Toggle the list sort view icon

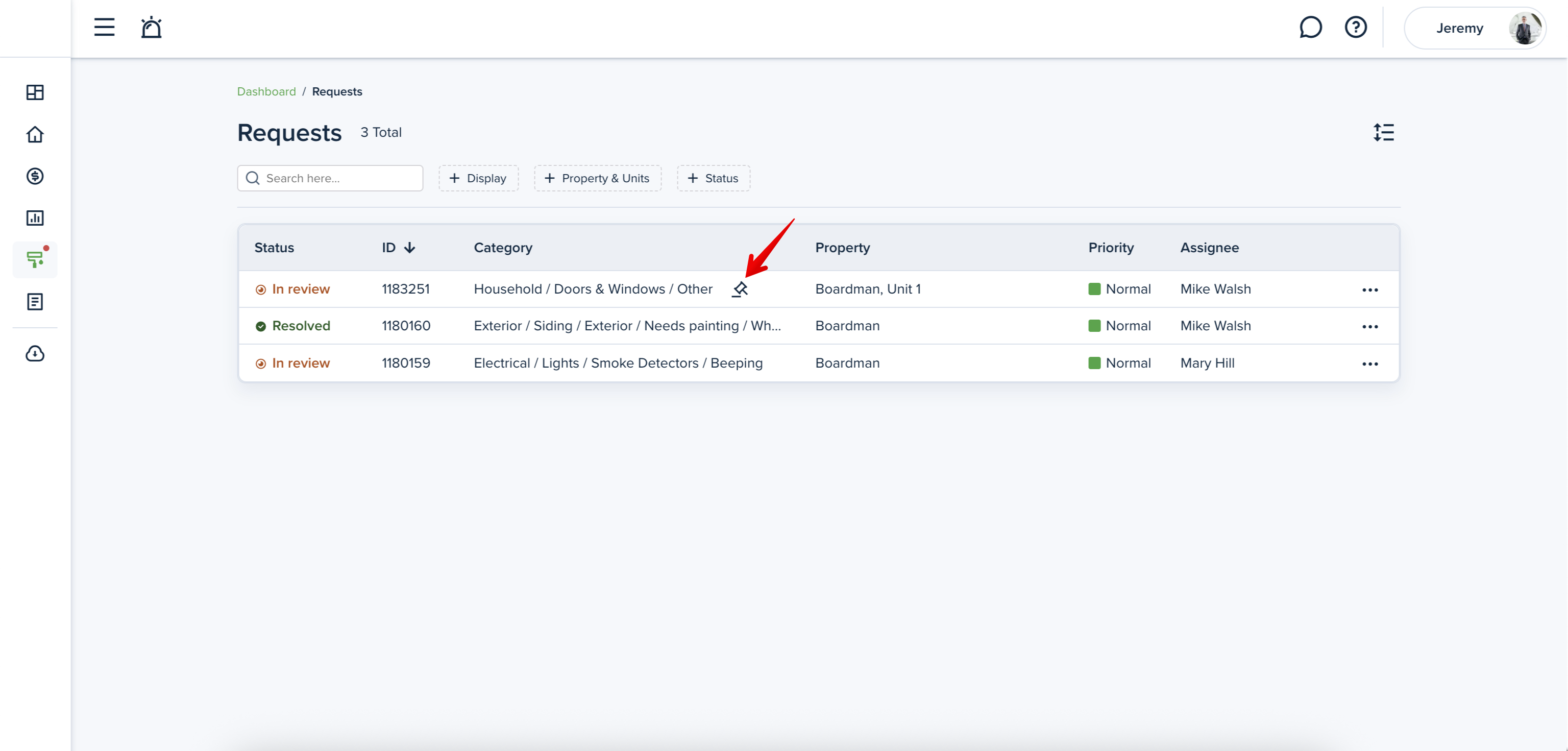pos(1383,132)
